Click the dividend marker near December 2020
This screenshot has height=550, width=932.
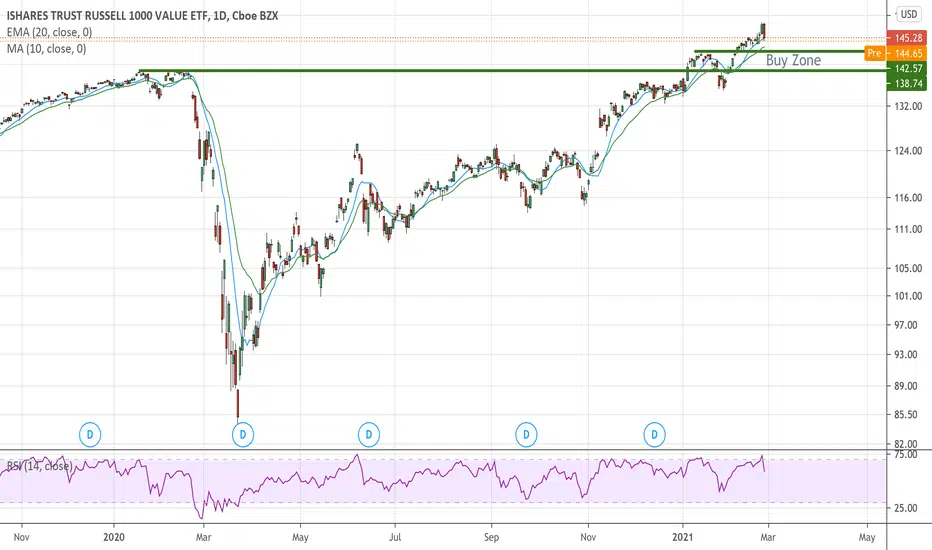point(654,435)
